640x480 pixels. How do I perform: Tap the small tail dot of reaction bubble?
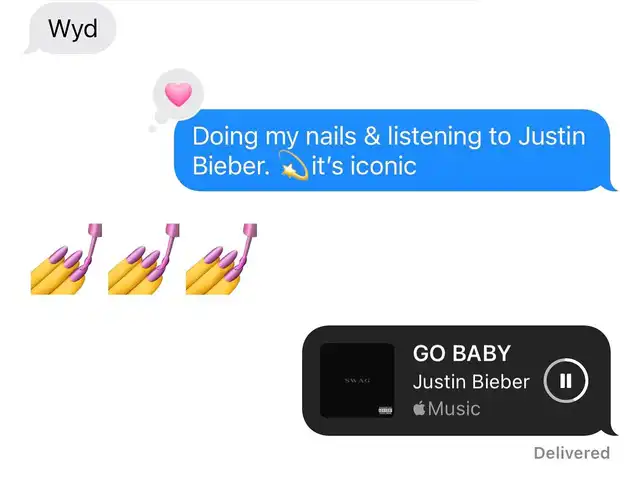tap(152, 129)
